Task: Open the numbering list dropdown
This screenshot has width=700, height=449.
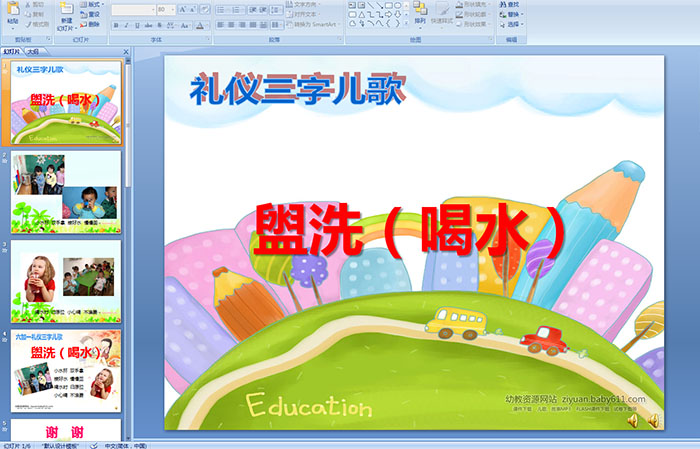Action: pyautogui.click(x=238, y=9)
